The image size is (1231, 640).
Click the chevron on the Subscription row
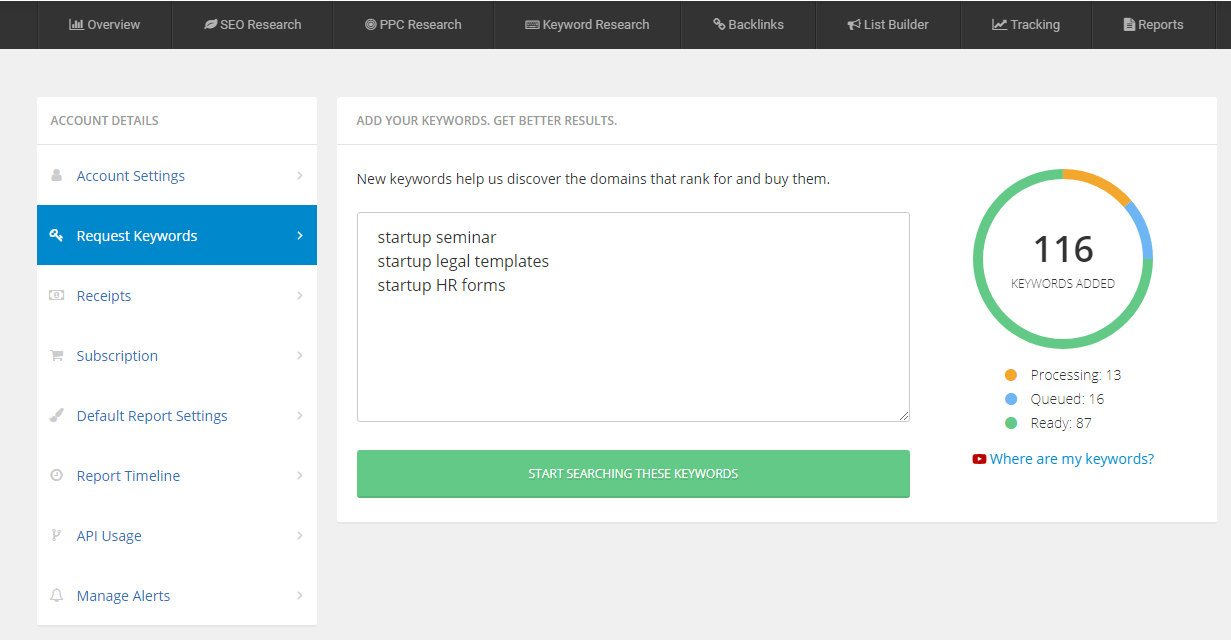[x=300, y=355]
